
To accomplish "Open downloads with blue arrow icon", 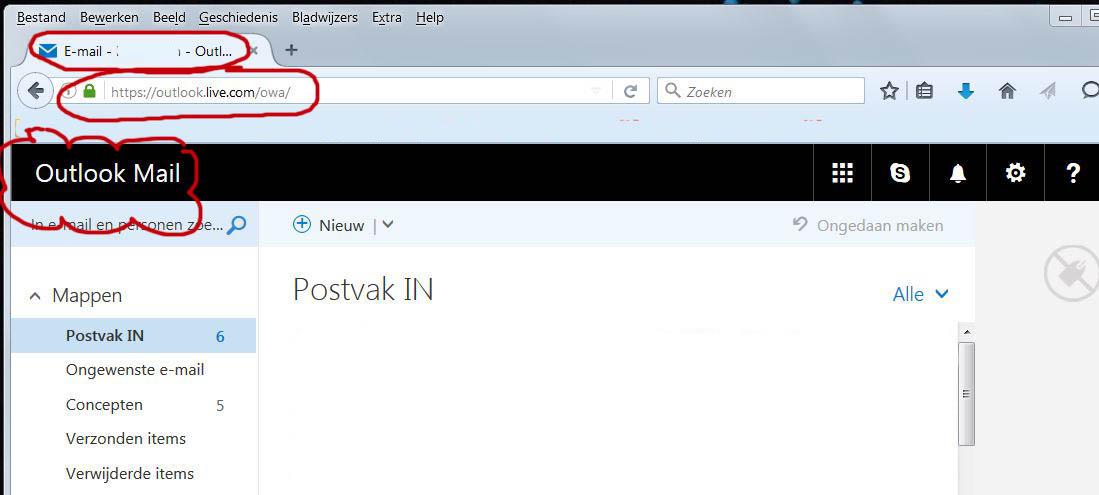I will pyautogui.click(x=966, y=90).
